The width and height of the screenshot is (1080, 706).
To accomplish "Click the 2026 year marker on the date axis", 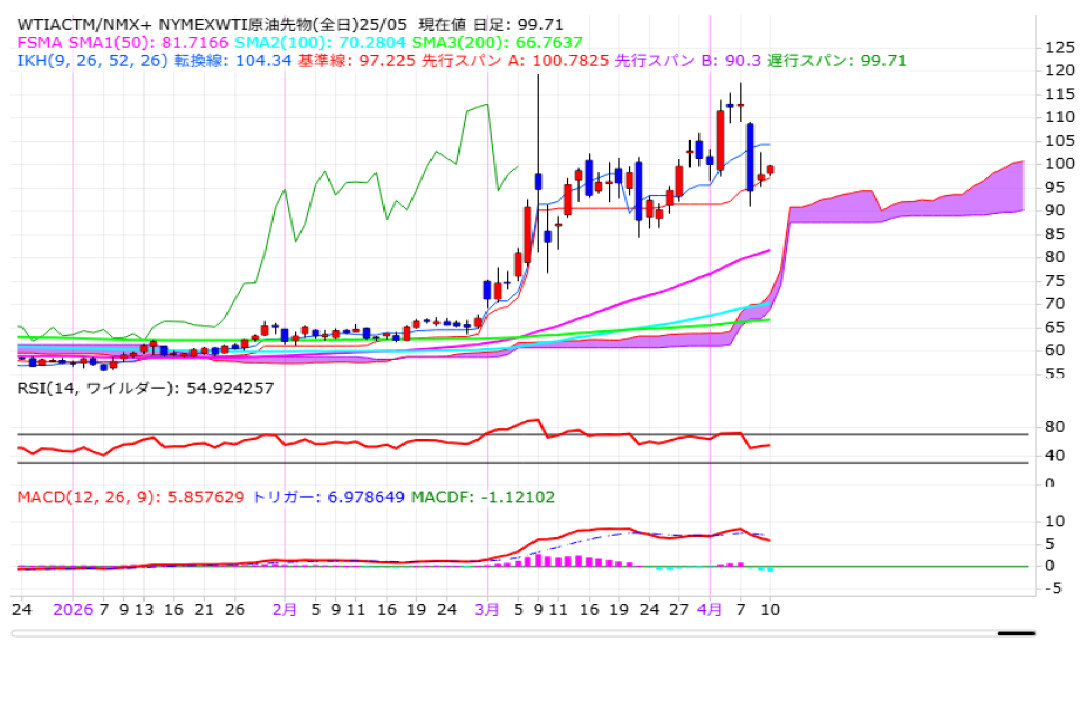I will pos(73,608).
